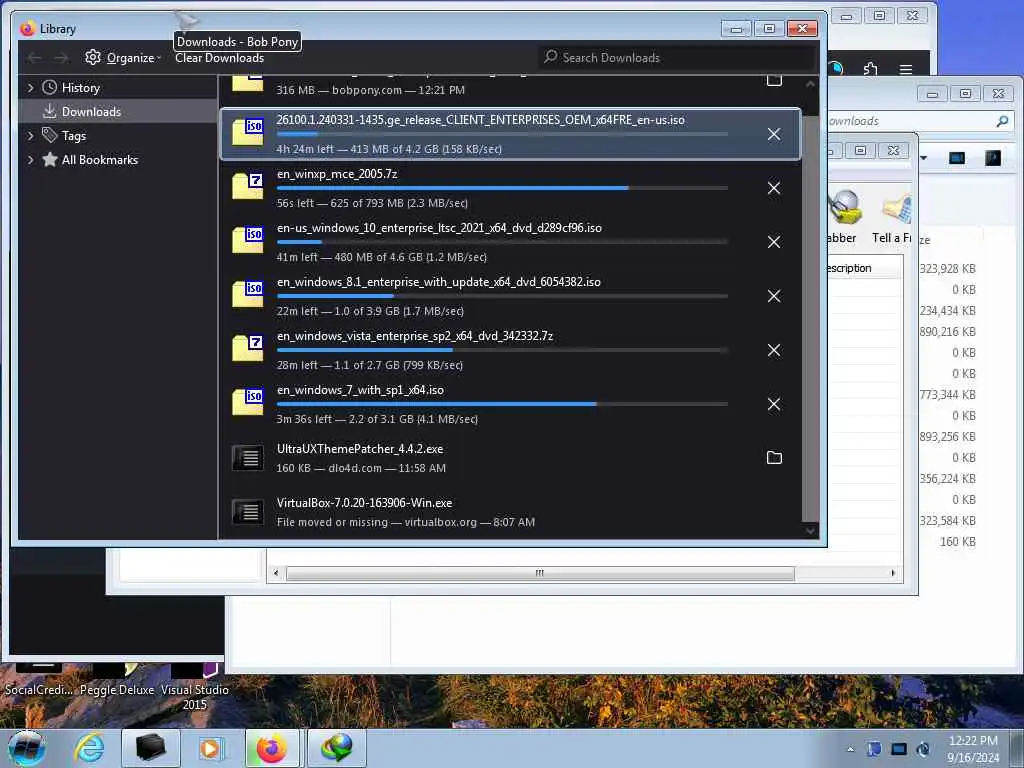The height and width of the screenshot is (768, 1024).
Task: Open folder for the 316 MB bobpony.com download
Action: click(774, 80)
